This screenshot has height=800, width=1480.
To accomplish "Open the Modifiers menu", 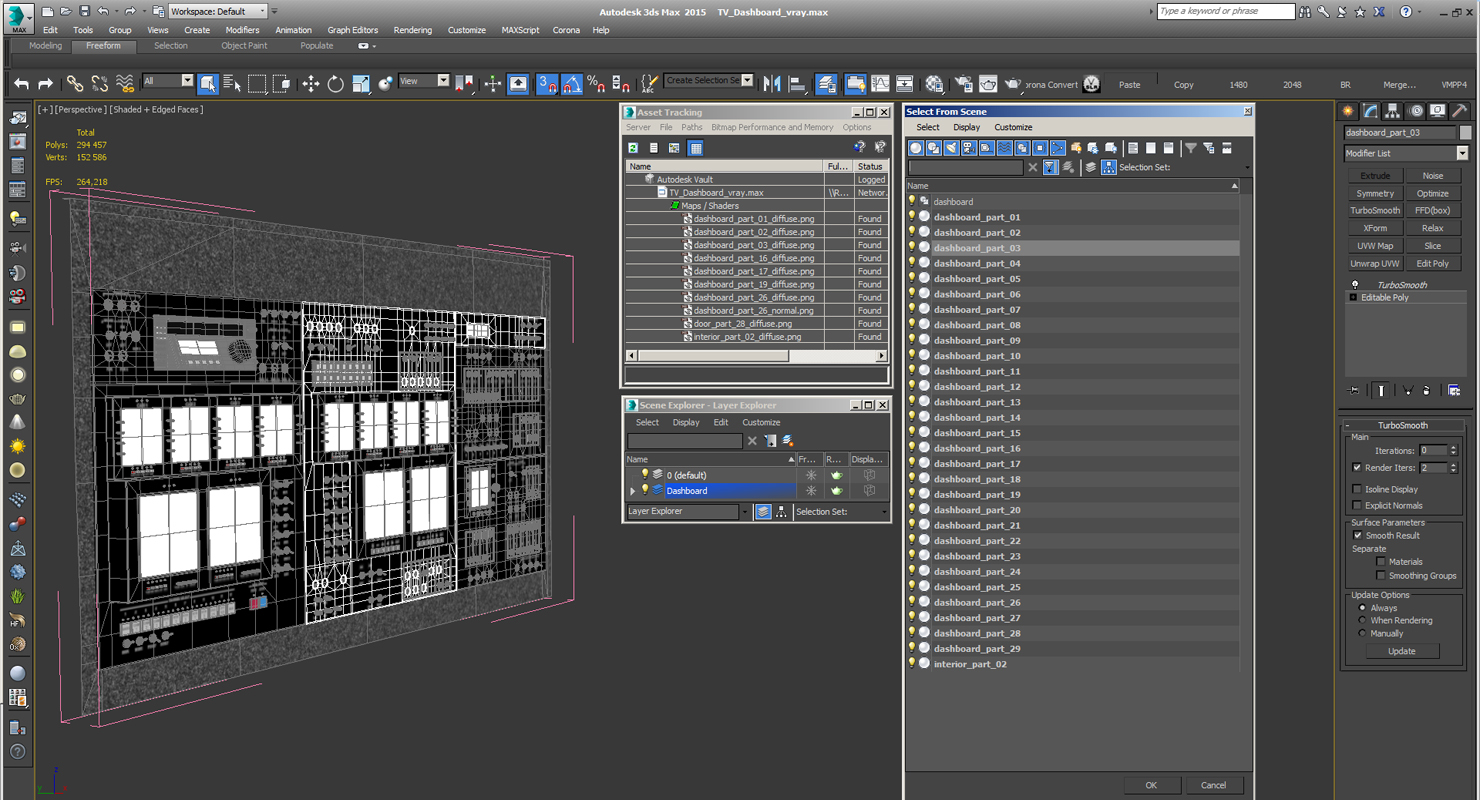I will 242,30.
